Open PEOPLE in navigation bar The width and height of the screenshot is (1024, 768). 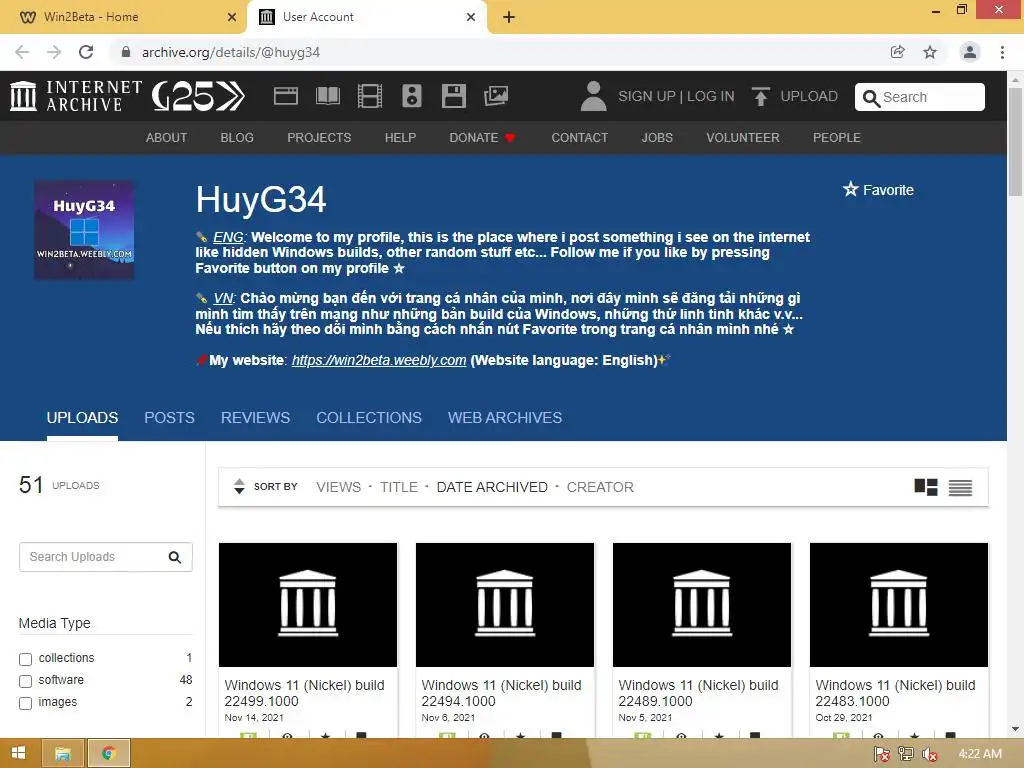(837, 138)
